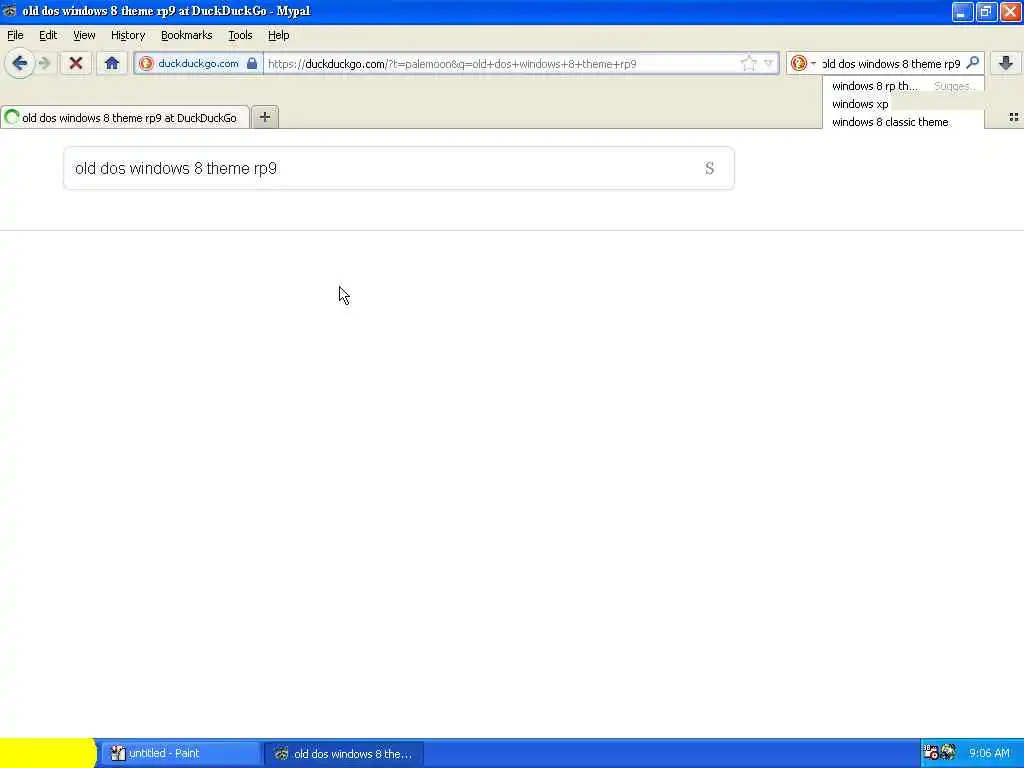The width and height of the screenshot is (1024, 768).
Task: Open the Edit menu
Action: tap(48, 35)
